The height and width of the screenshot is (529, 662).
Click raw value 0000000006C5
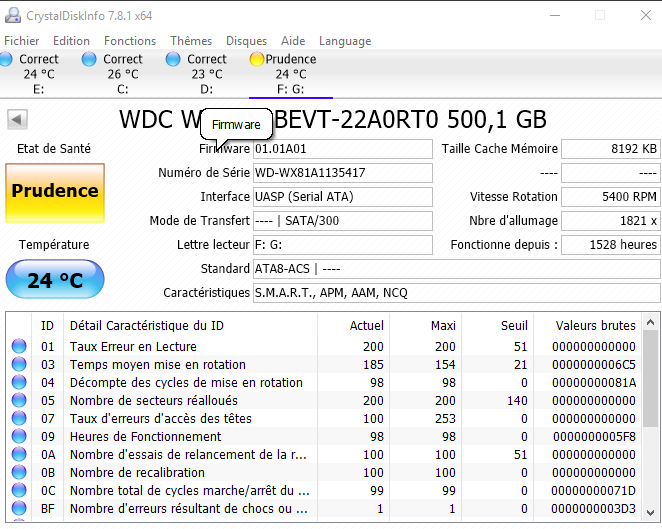pos(594,364)
